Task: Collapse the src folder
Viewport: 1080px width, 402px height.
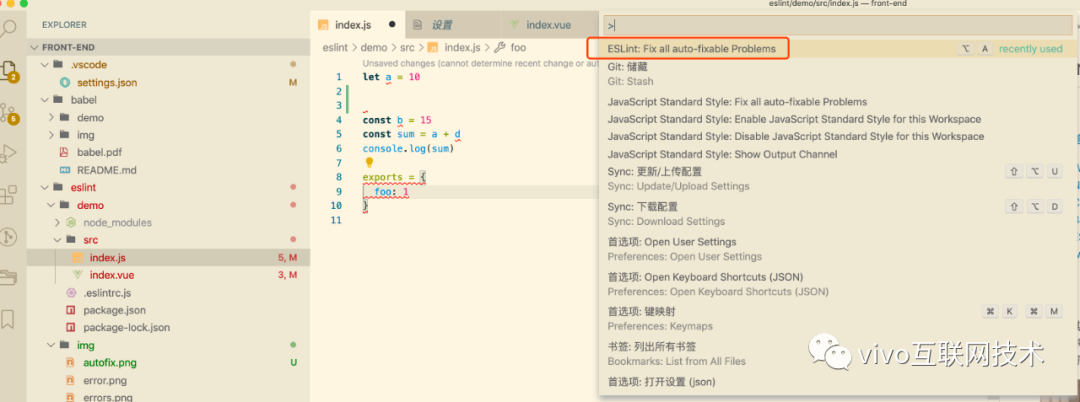Action: [x=57, y=240]
